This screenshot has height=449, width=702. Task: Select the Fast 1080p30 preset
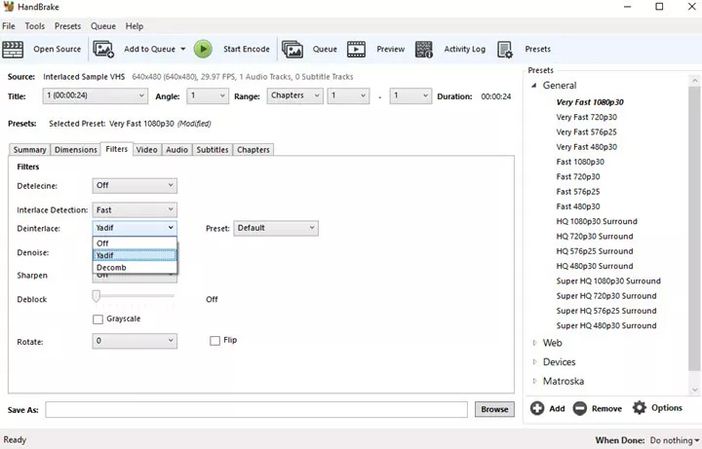(580, 162)
